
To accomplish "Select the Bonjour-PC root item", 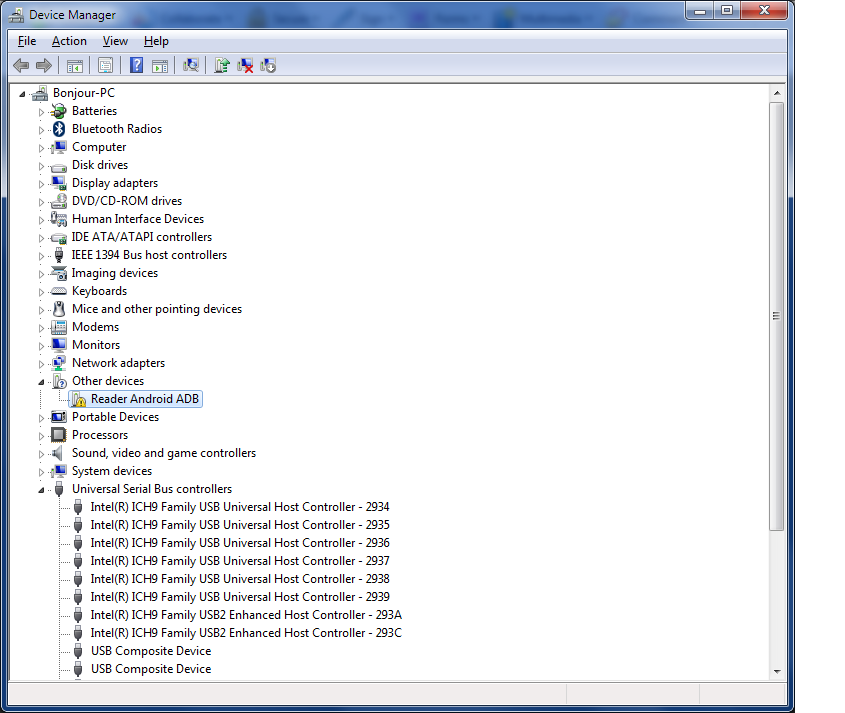I will click(x=84, y=93).
